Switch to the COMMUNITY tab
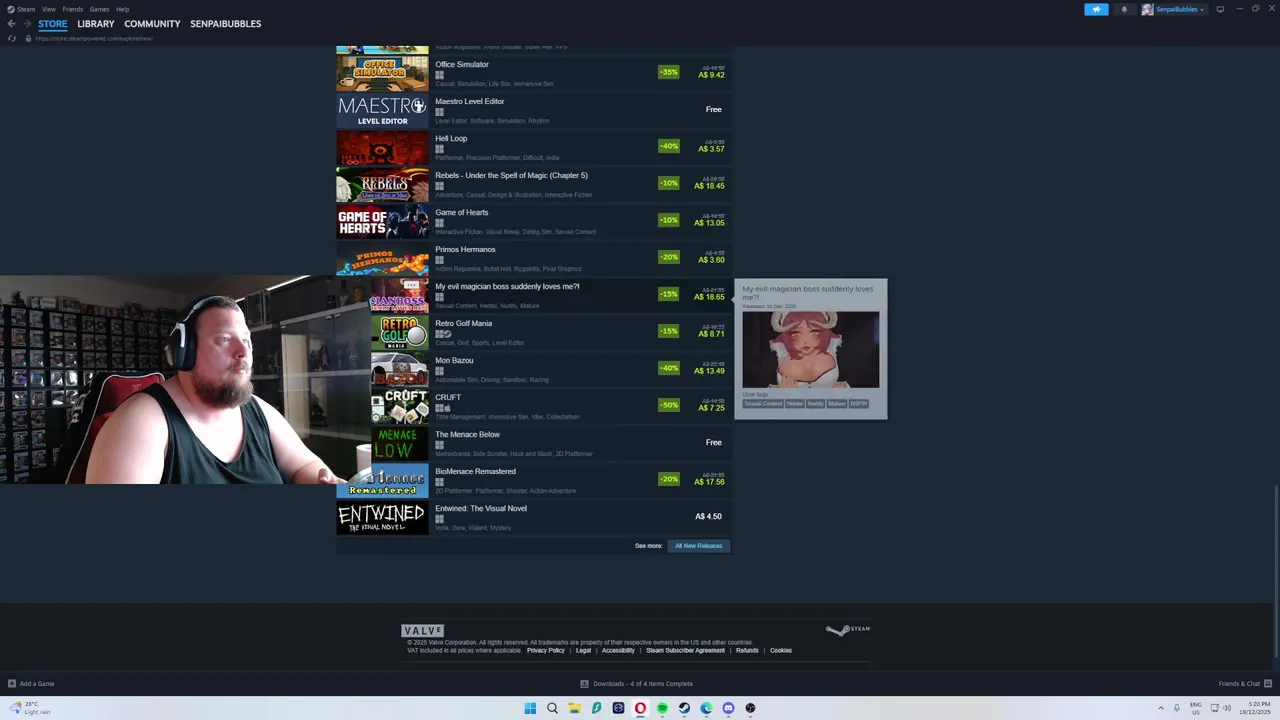1280x720 pixels. pos(152,24)
